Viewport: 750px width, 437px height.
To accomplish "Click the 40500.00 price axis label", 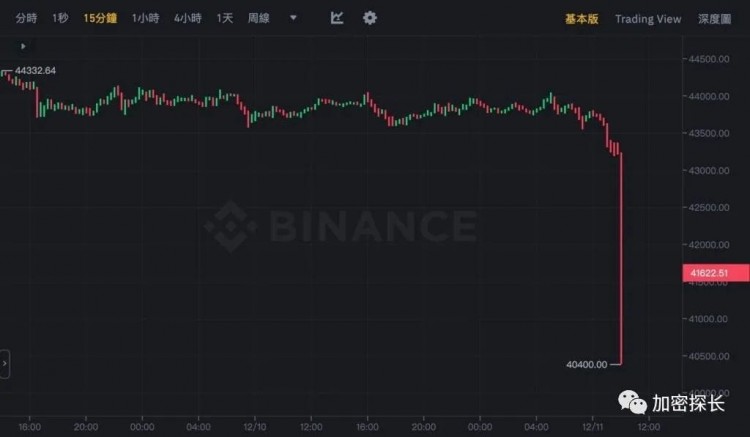I will pyautogui.click(x=709, y=356).
